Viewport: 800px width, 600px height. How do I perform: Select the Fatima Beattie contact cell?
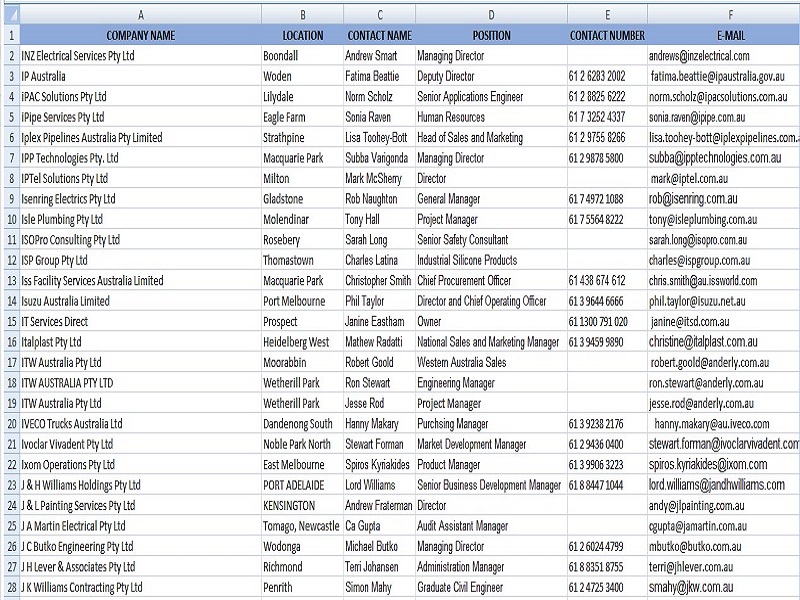[380, 76]
